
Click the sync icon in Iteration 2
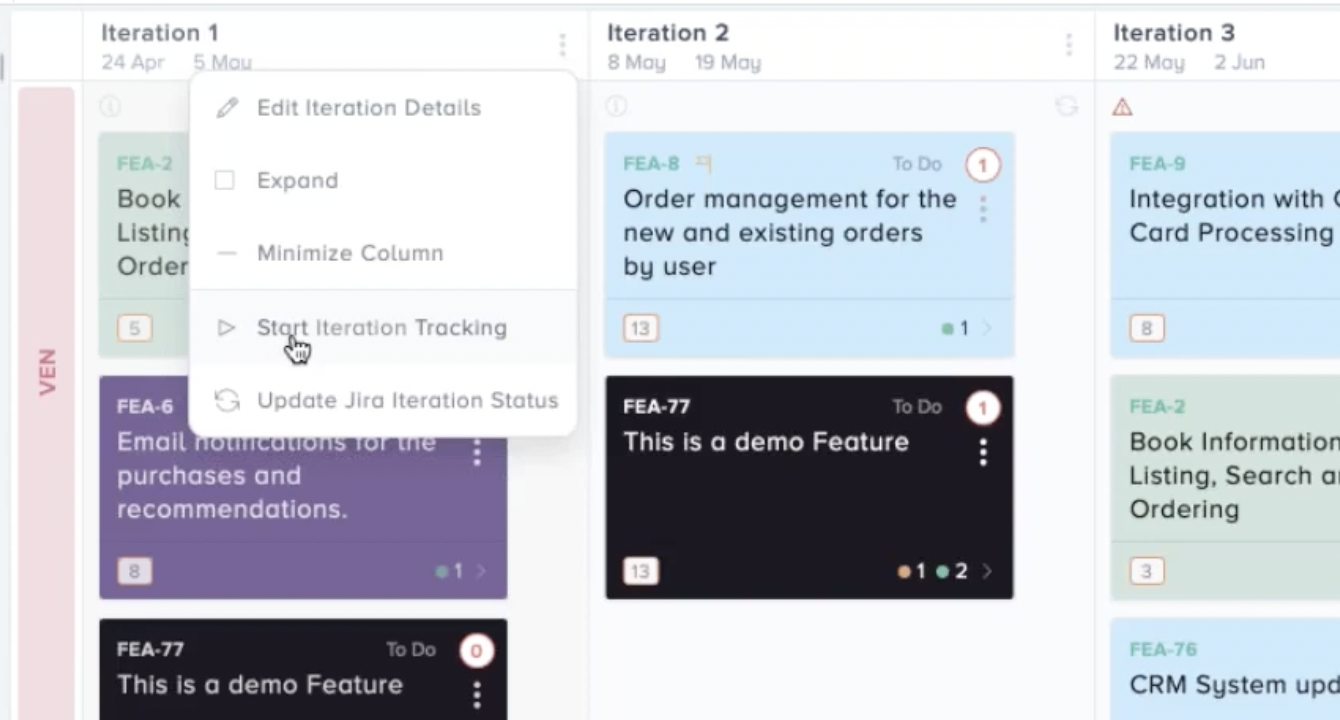[x=1067, y=106]
